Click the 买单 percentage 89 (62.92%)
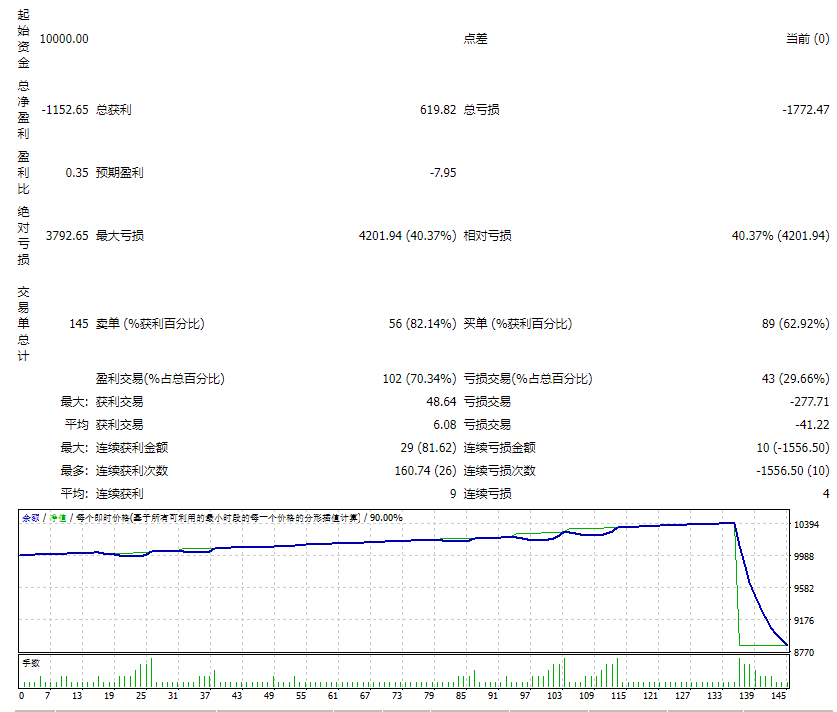 click(797, 323)
